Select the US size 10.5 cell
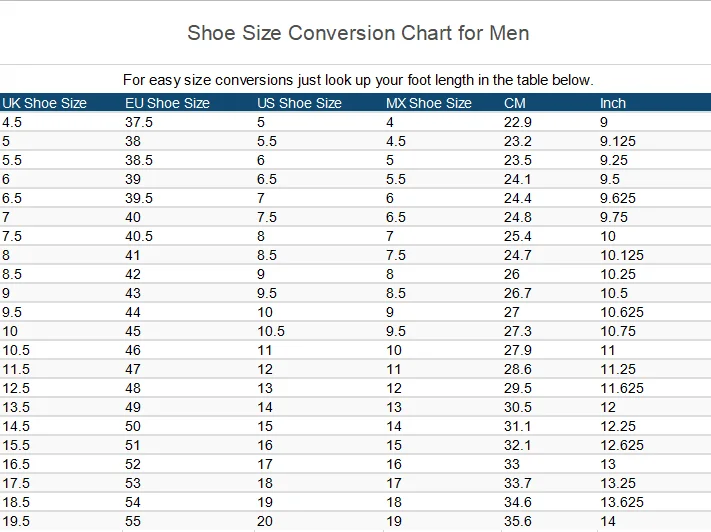 click(x=271, y=331)
